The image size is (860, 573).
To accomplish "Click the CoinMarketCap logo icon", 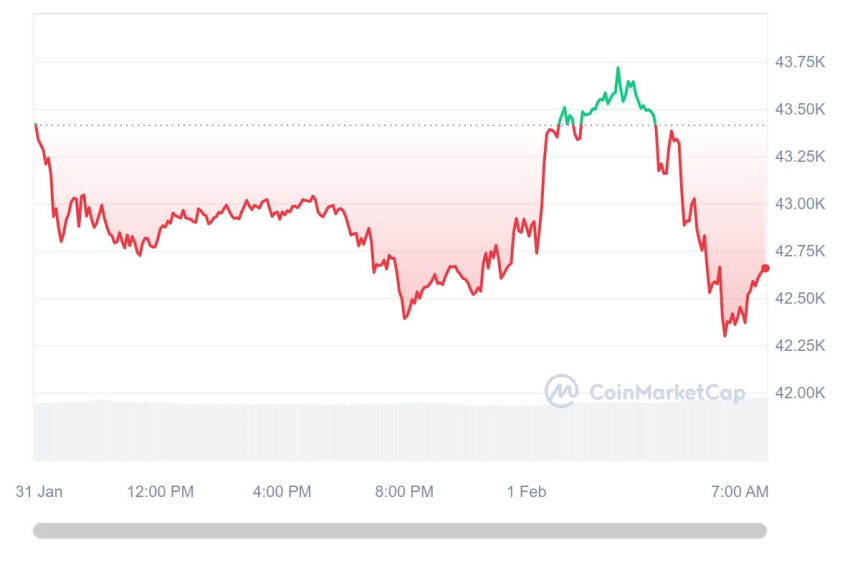I will point(561,391).
